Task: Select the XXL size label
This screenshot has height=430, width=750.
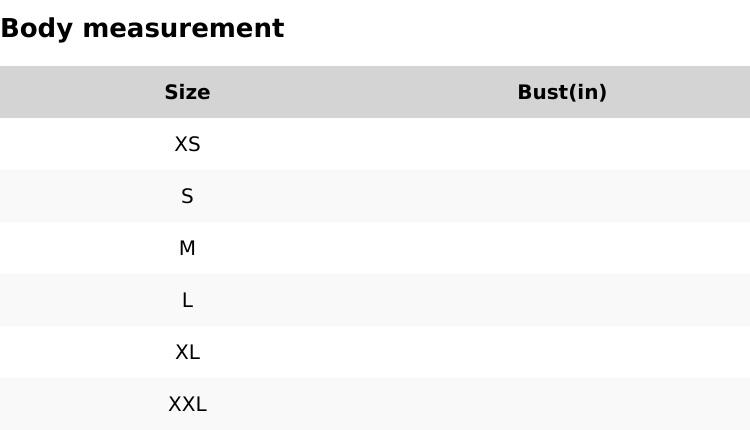Action: click(x=187, y=404)
